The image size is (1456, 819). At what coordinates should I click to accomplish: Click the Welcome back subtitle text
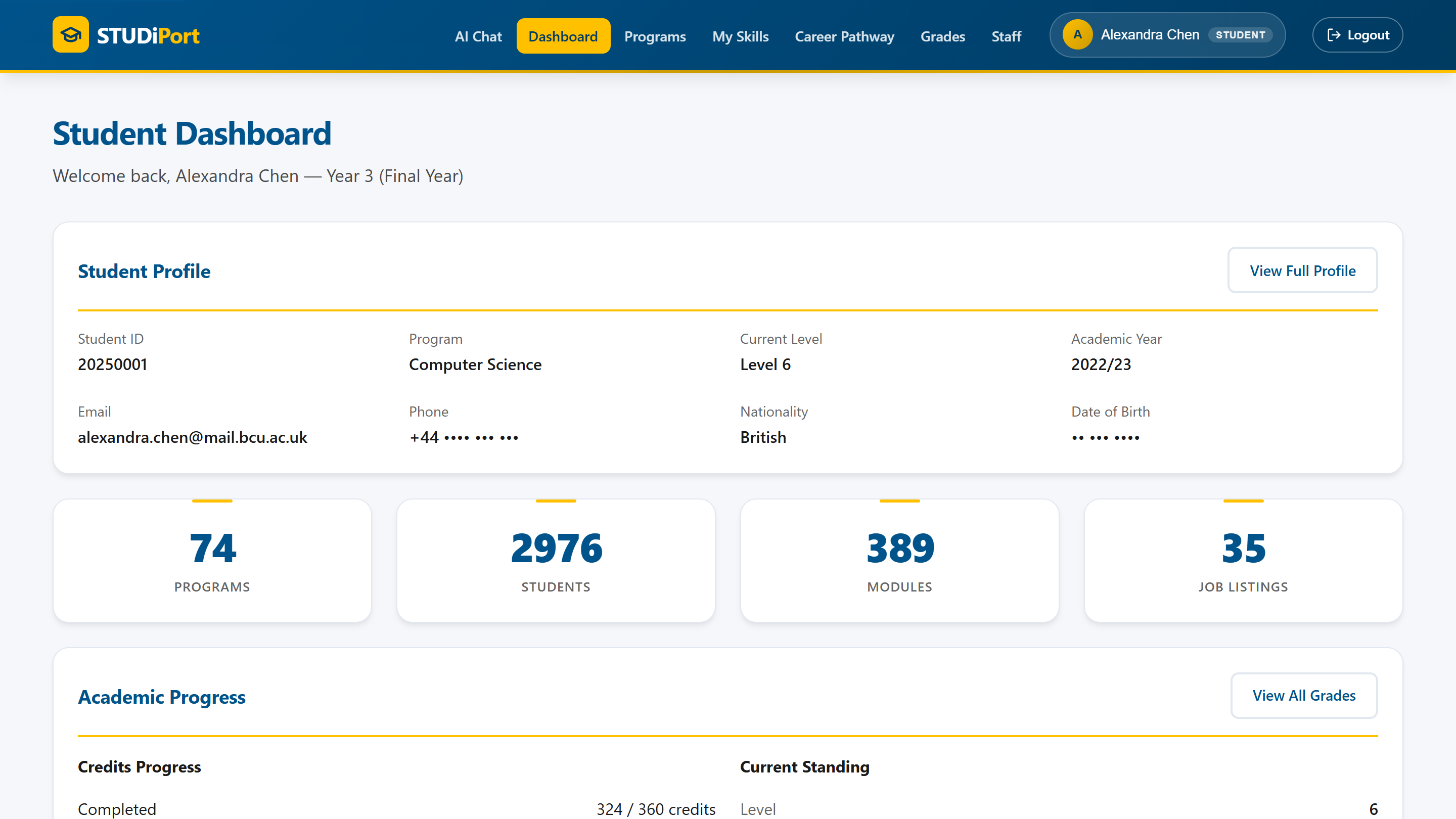pos(258,176)
